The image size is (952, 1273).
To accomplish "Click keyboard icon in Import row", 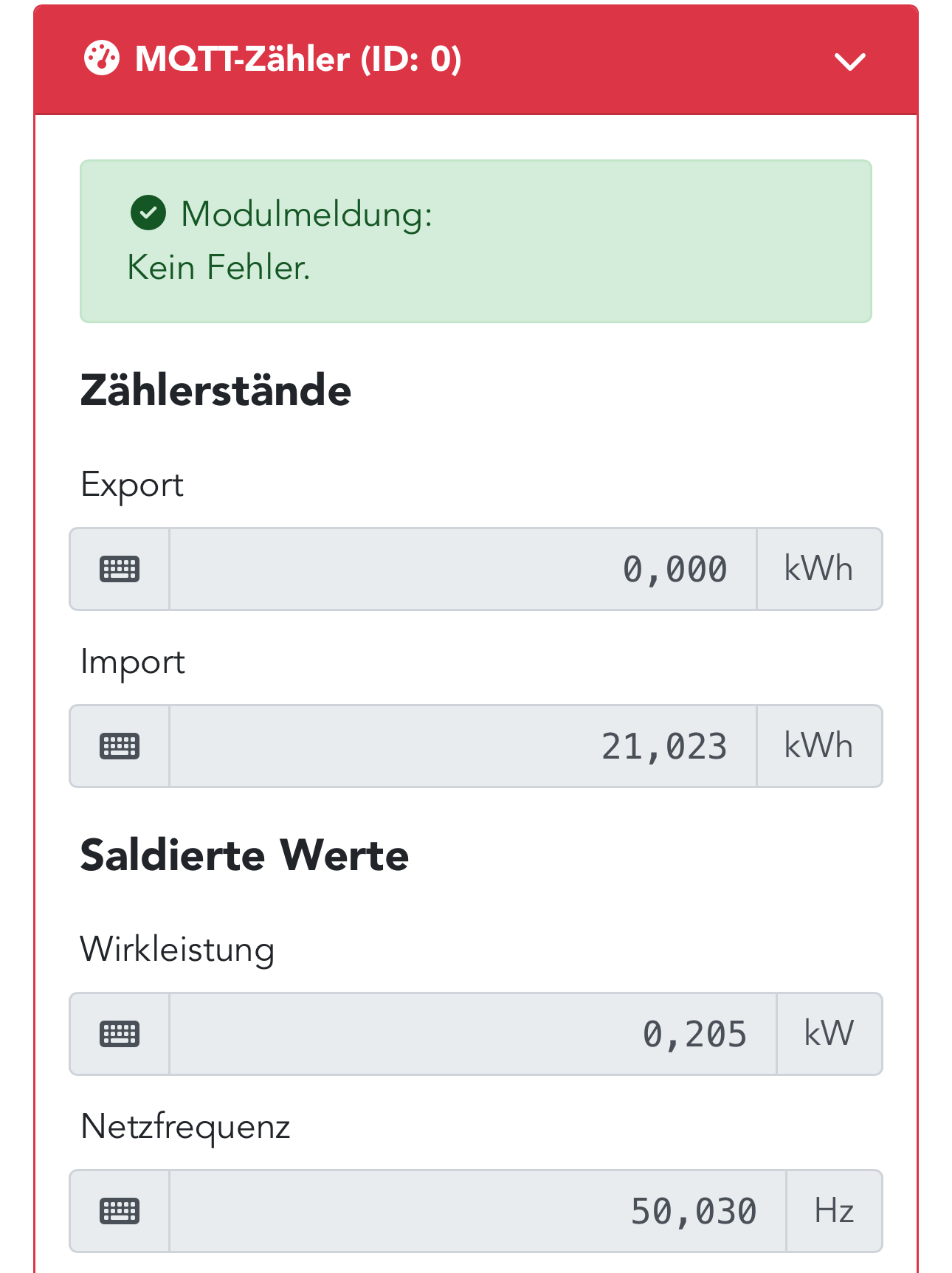I will pos(120,746).
